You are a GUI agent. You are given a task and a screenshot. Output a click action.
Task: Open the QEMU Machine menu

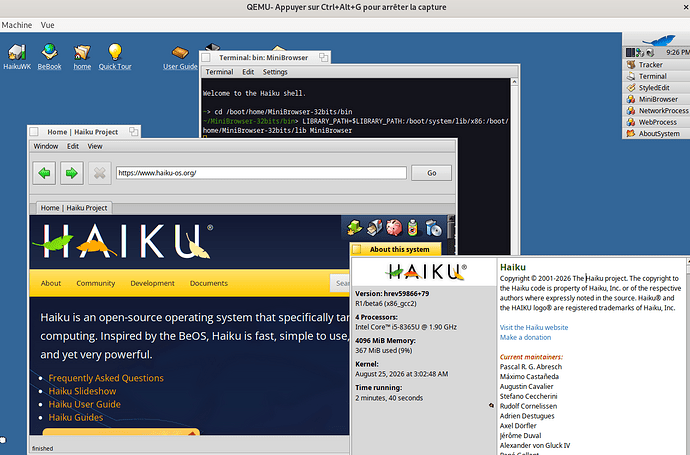[x=17, y=25]
